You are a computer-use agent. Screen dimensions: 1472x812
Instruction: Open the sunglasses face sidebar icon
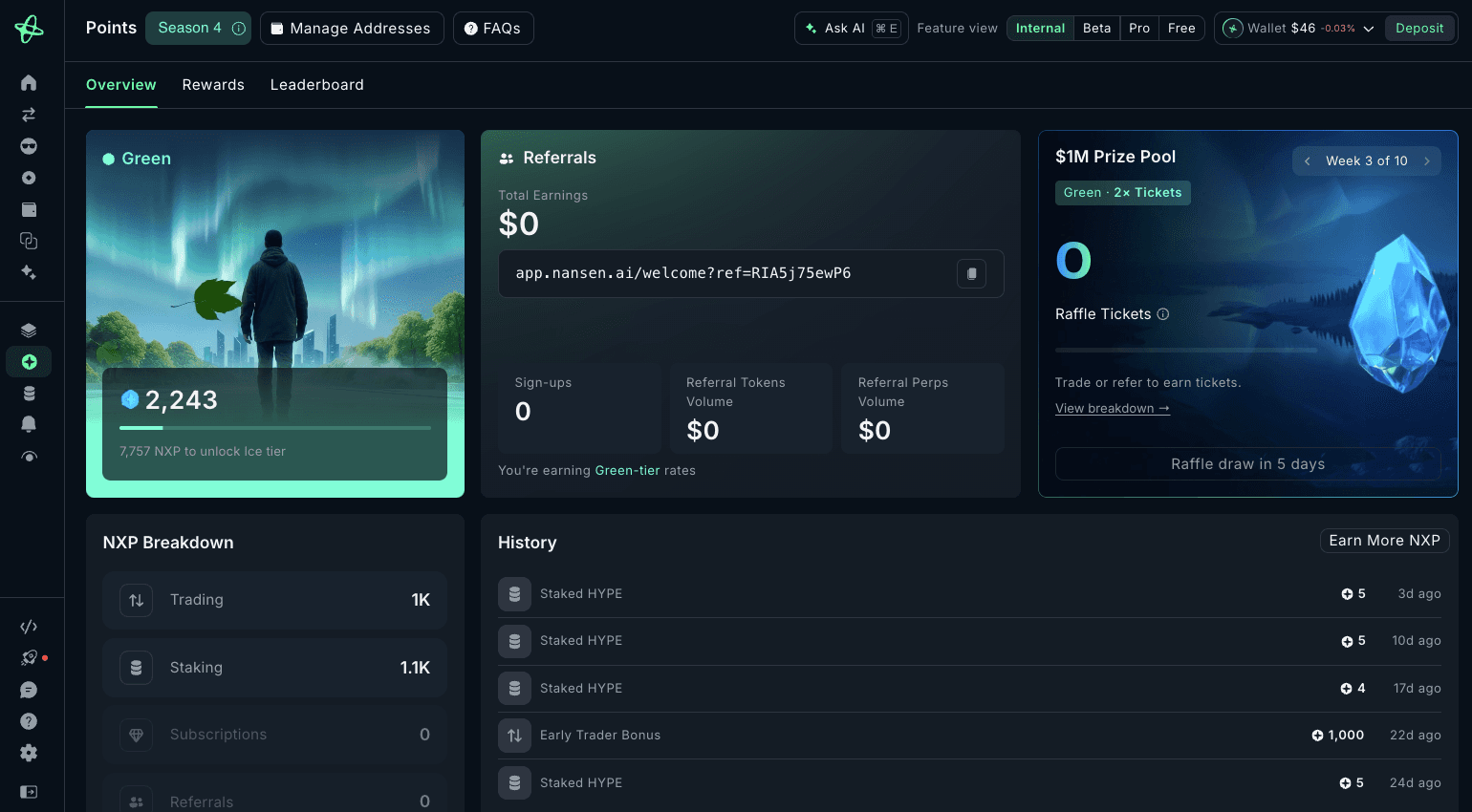[29, 146]
